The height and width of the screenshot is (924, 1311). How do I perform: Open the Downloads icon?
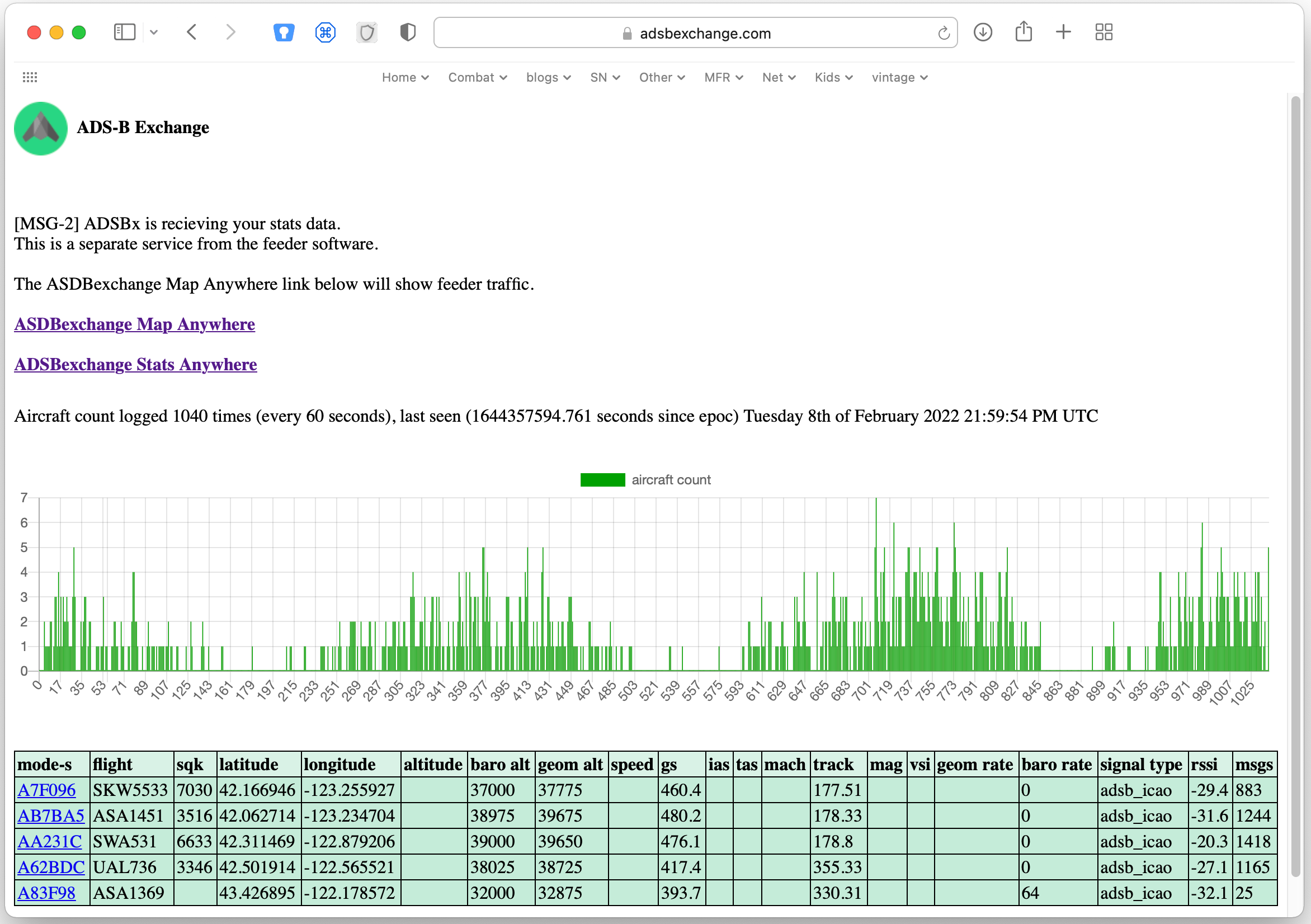pyautogui.click(x=983, y=32)
